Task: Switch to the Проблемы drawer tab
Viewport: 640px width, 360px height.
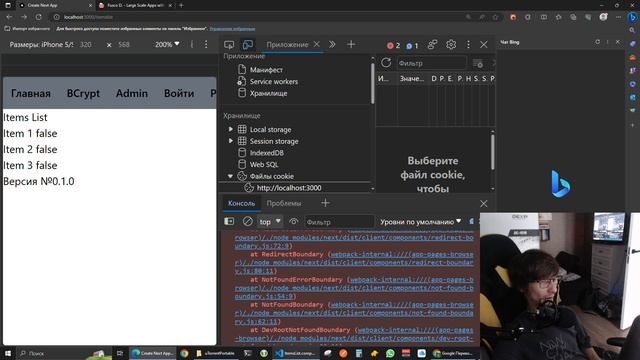Action: pos(284,203)
